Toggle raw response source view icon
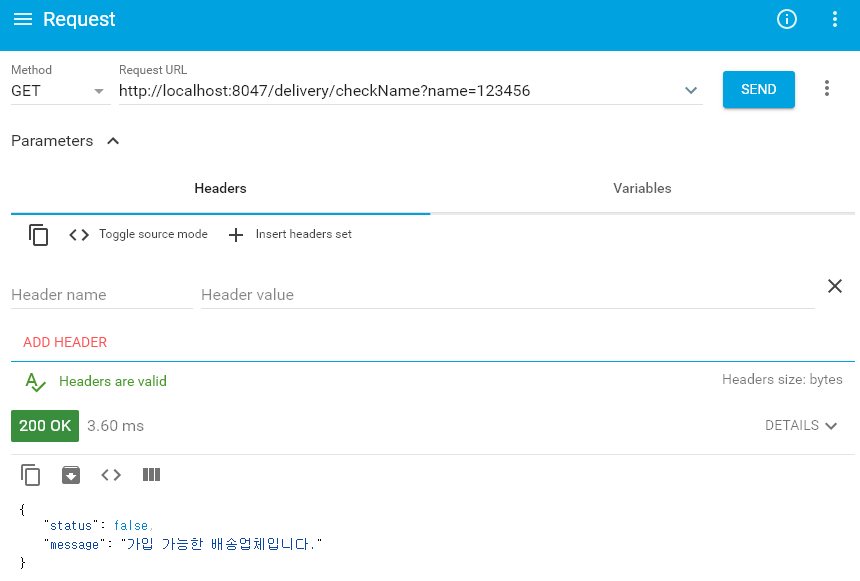The height and width of the screenshot is (581, 860). (111, 475)
